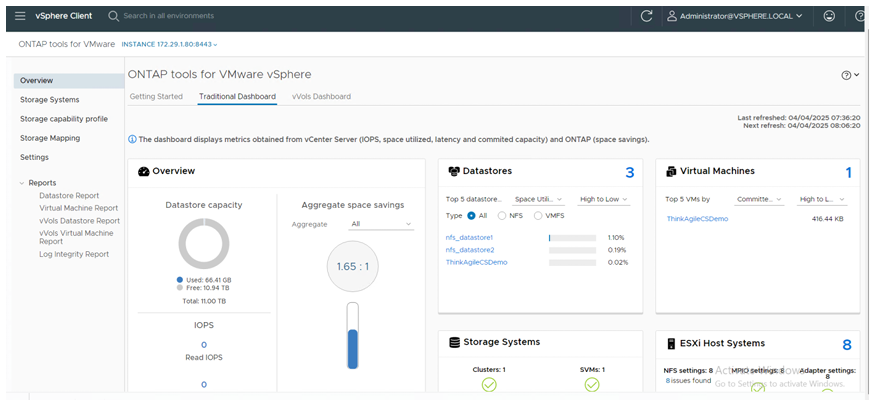Open the Aggregate All dropdown
Image resolution: width=878 pixels, height=403 pixels.
tap(381, 224)
